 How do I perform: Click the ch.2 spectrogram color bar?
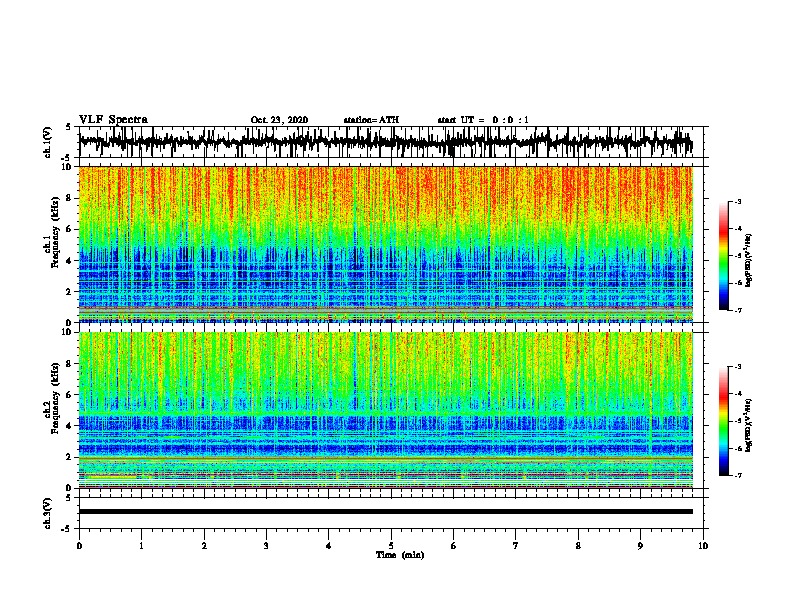tap(724, 421)
